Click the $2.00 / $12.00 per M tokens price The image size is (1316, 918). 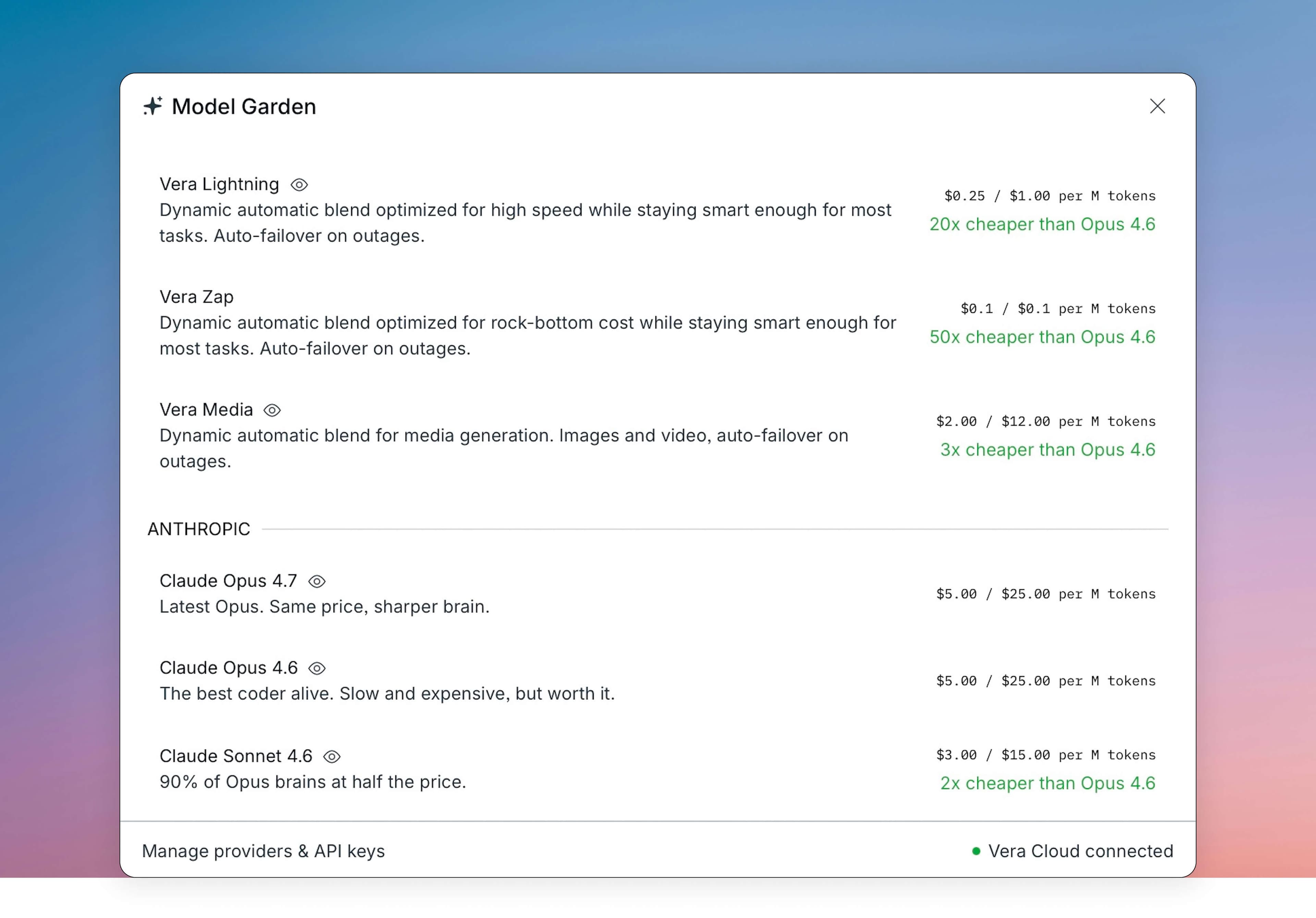[1046, 421]
